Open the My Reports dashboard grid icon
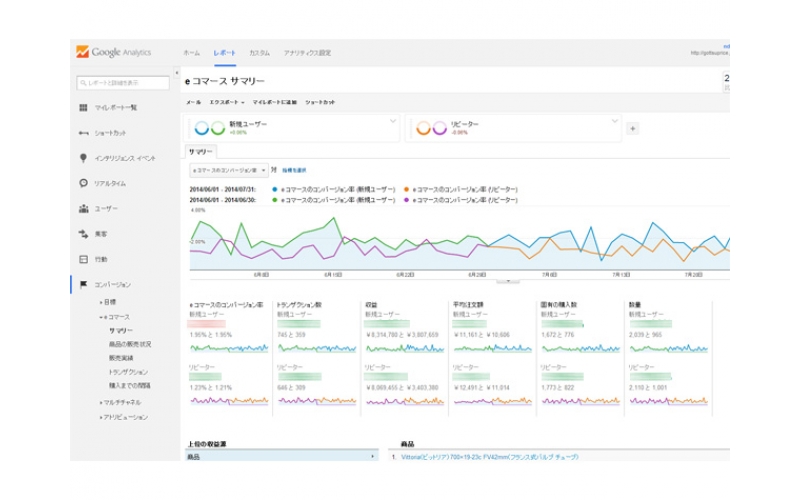This screenshot has width=800, height=500. click(83, 107)
